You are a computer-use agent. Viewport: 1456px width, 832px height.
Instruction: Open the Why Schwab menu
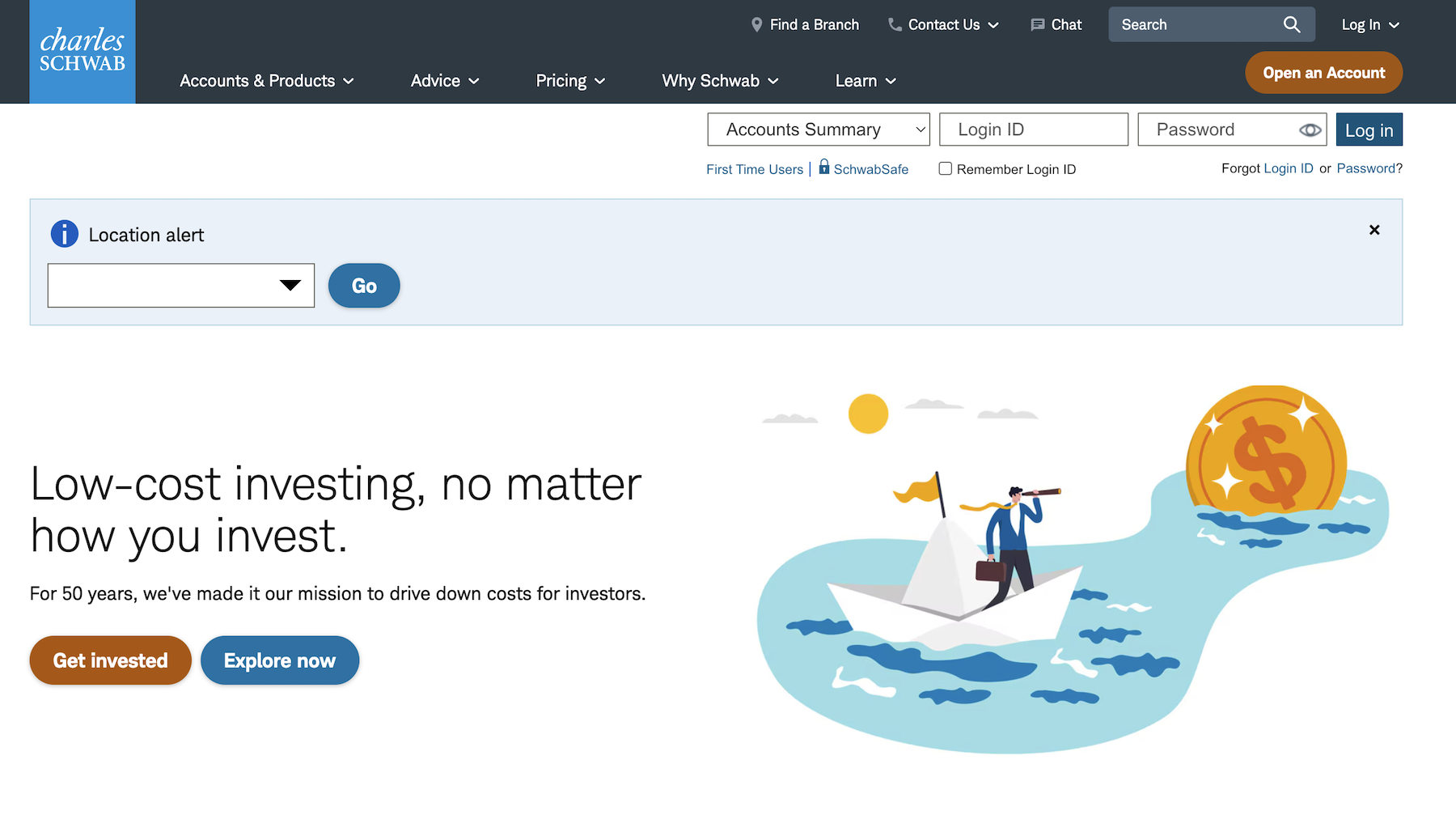click(720, 81)
